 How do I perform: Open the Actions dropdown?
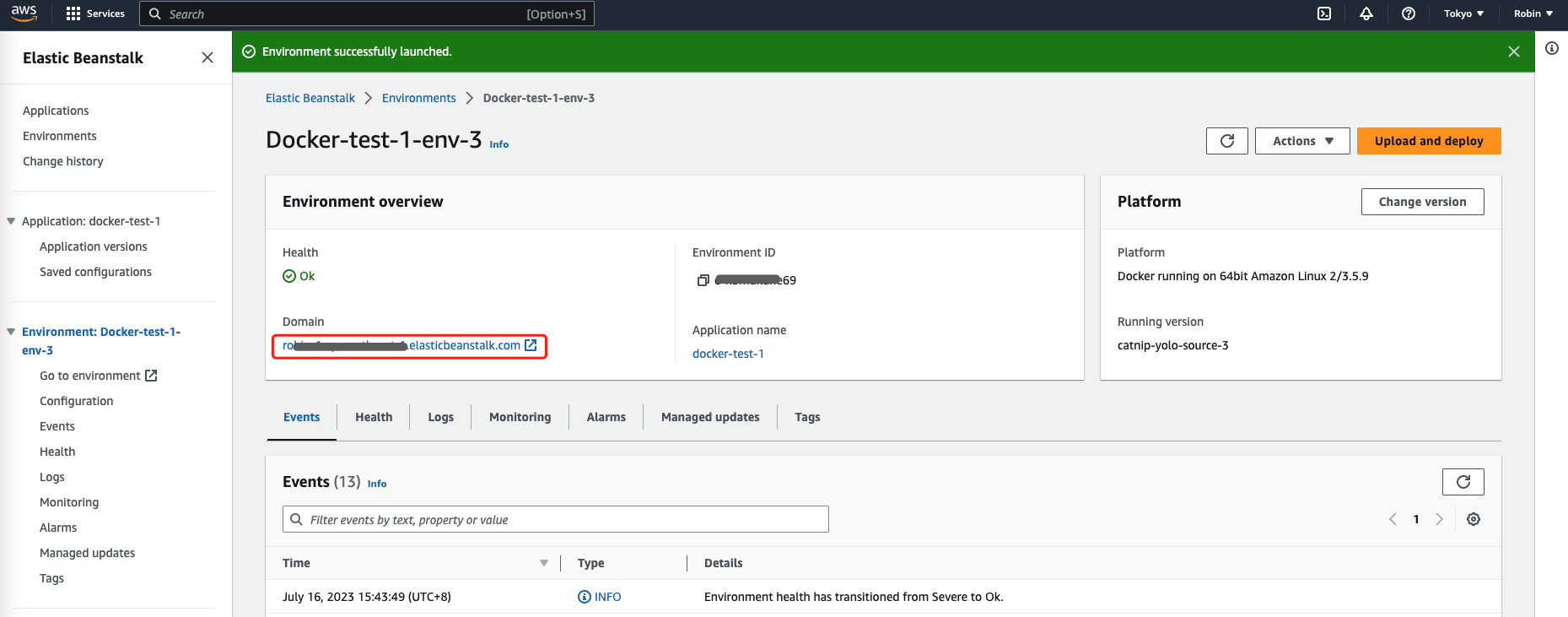[1302, 141]
